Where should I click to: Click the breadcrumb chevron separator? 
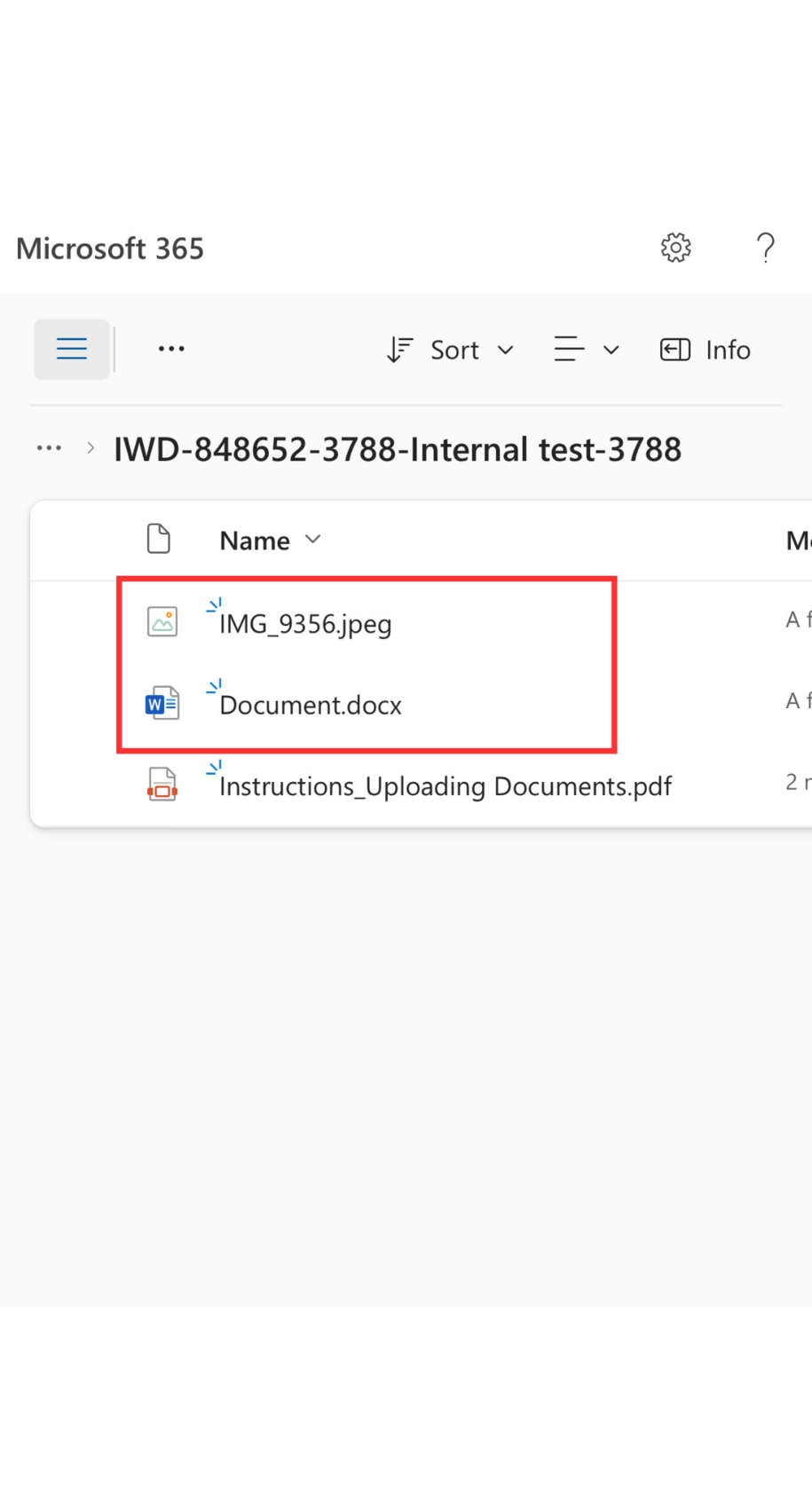[x=91, y=448]
